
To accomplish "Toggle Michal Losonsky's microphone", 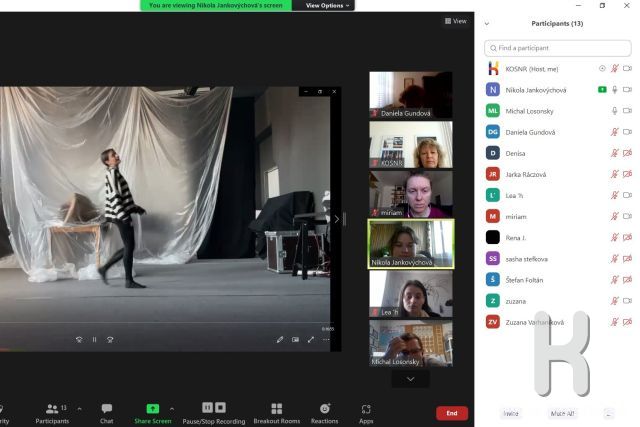I will 614,111.
